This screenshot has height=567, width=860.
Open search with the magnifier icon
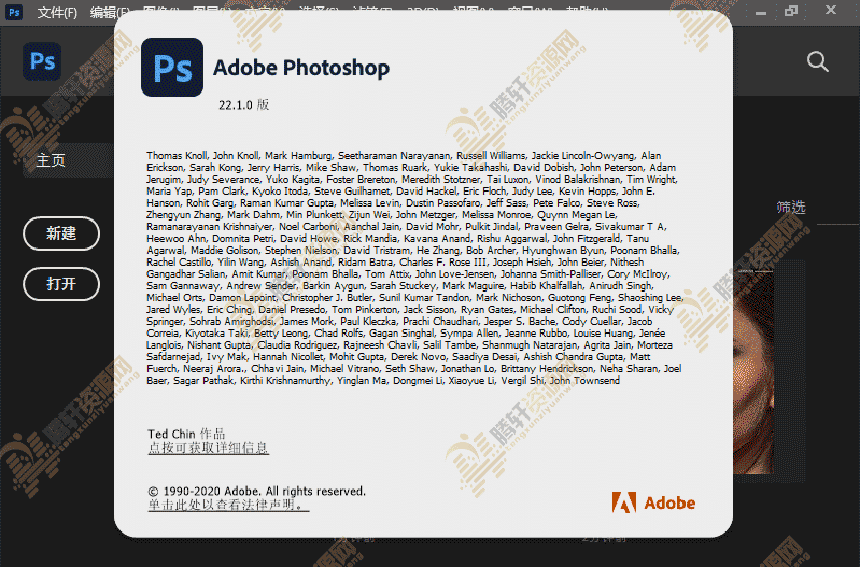pos(817,62)
